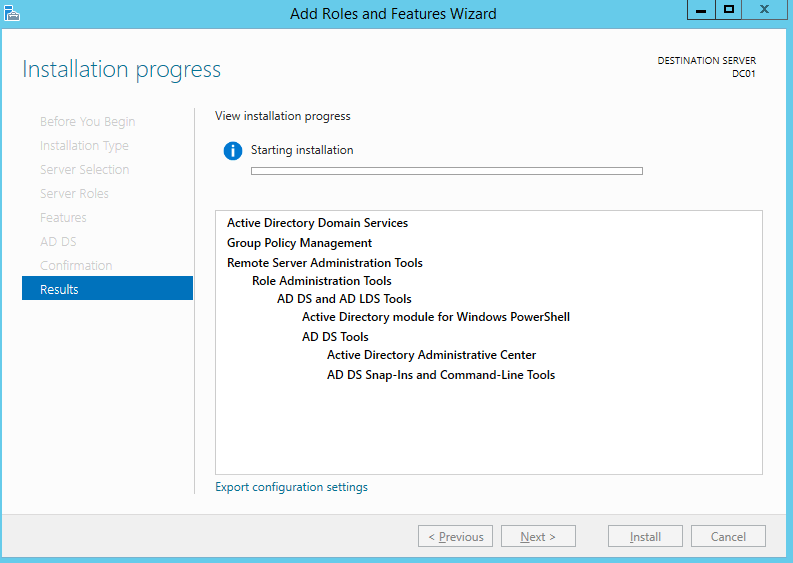
Task: Select the highlighted Results step
Action: tap(107, 288)
